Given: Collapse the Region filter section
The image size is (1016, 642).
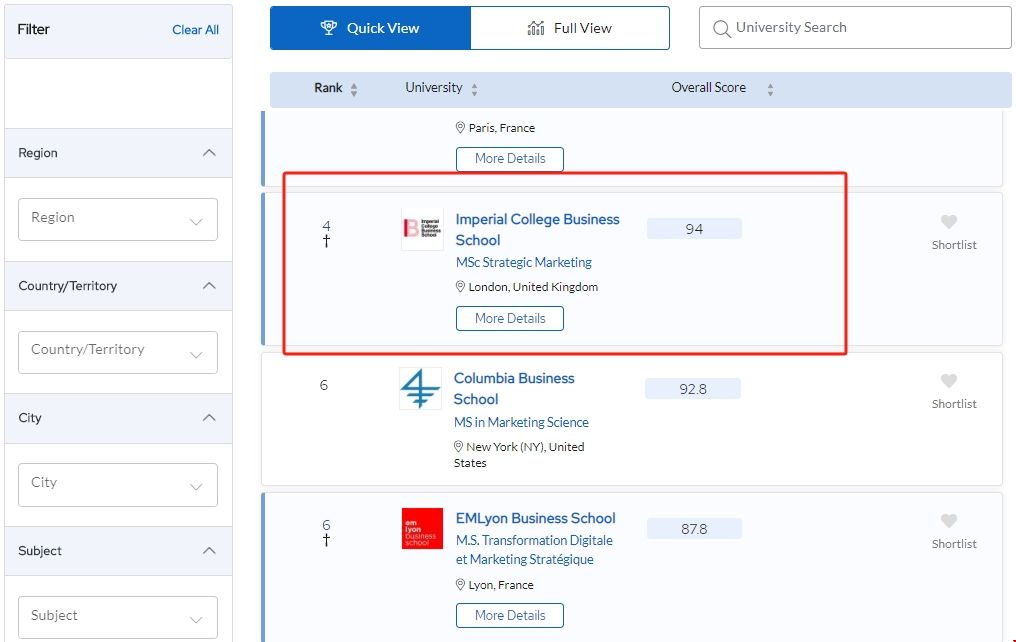Looking at the screenshot, I should pos(209,153).
